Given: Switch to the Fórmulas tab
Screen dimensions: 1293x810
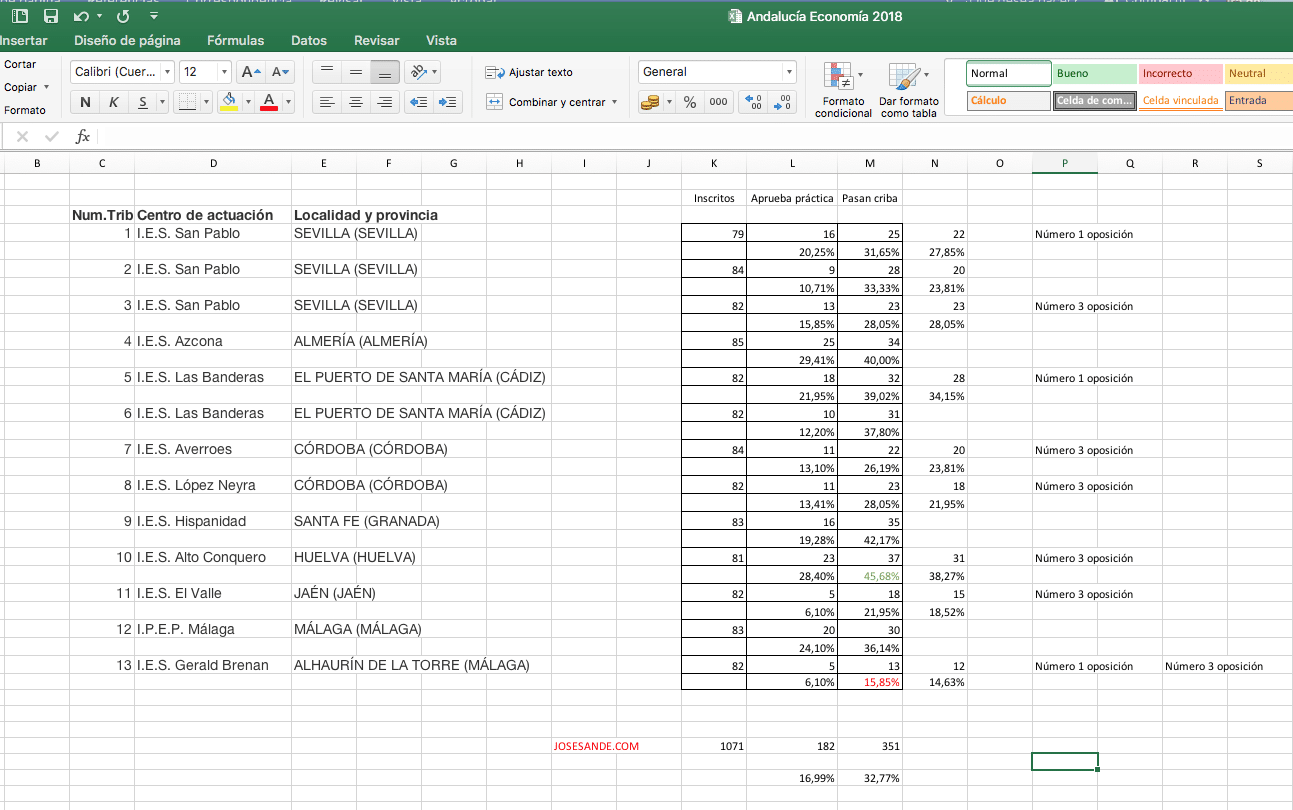Looking at the screenshot, I should pyautogui.click(x=235, y=41).
